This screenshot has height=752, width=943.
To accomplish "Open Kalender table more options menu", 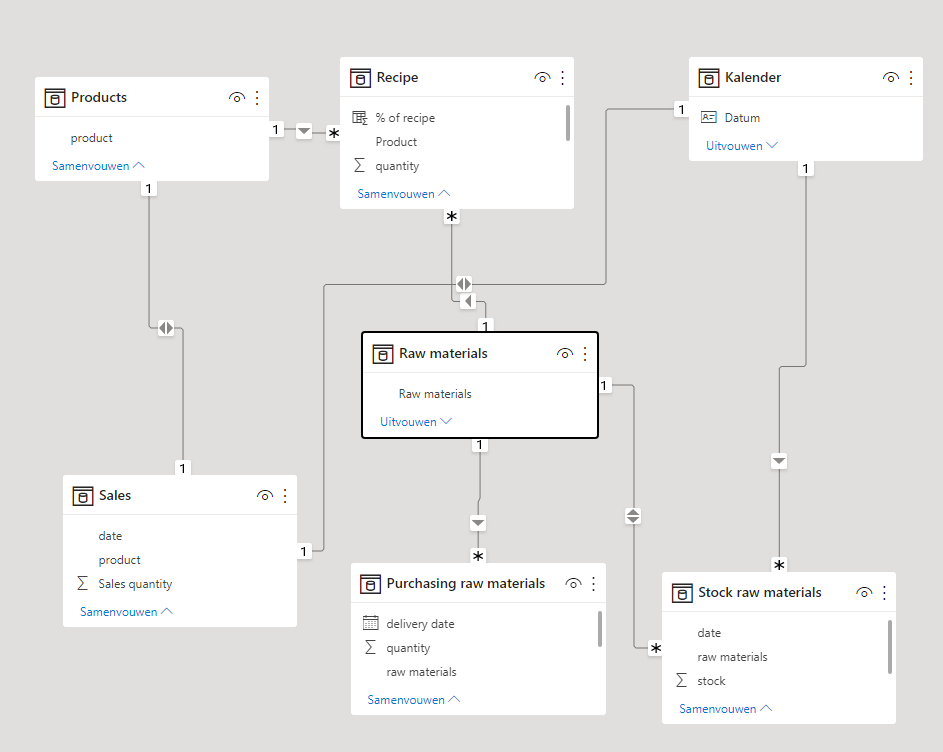I will tap(911, 78).
